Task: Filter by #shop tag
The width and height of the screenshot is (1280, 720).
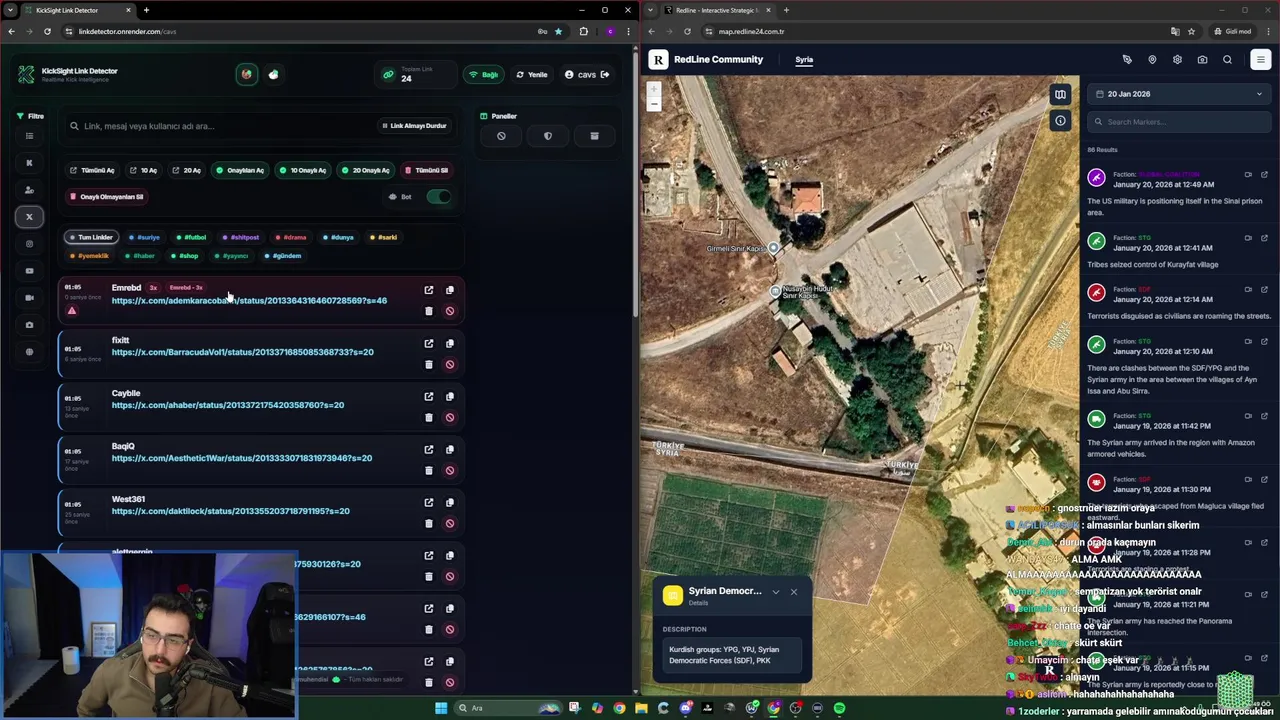Action: point(185,256)
